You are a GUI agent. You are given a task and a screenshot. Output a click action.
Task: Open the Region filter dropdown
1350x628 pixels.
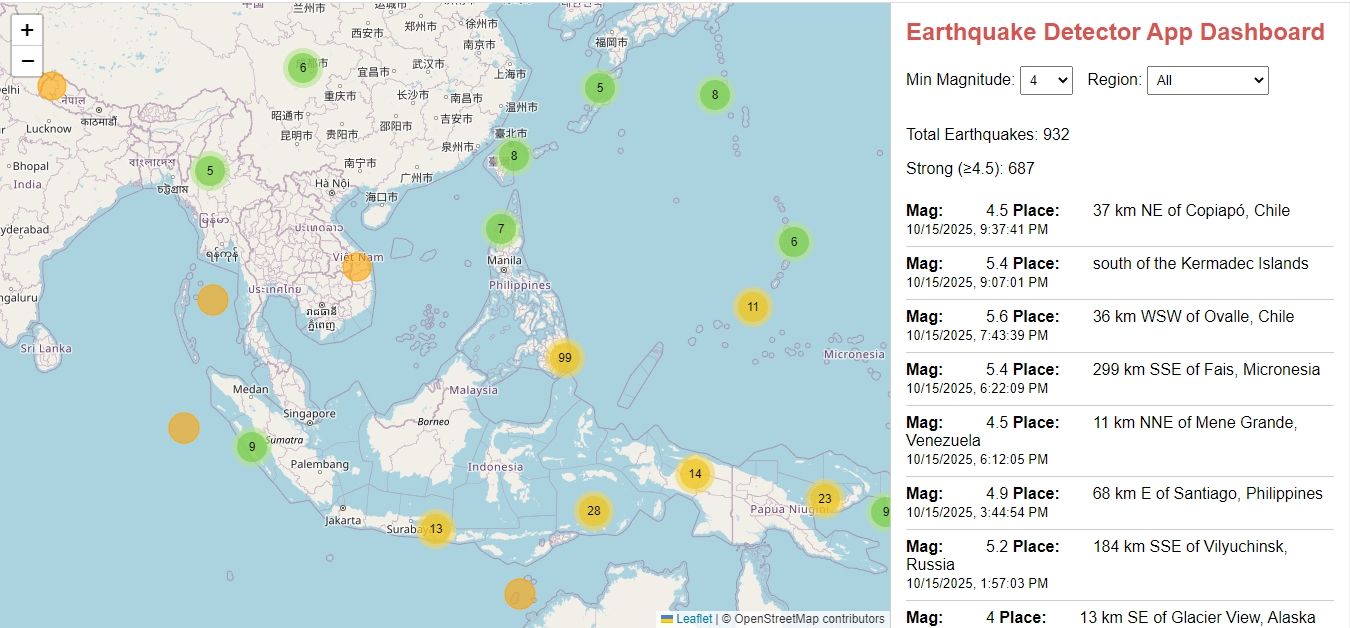(x=1207, y=80)
